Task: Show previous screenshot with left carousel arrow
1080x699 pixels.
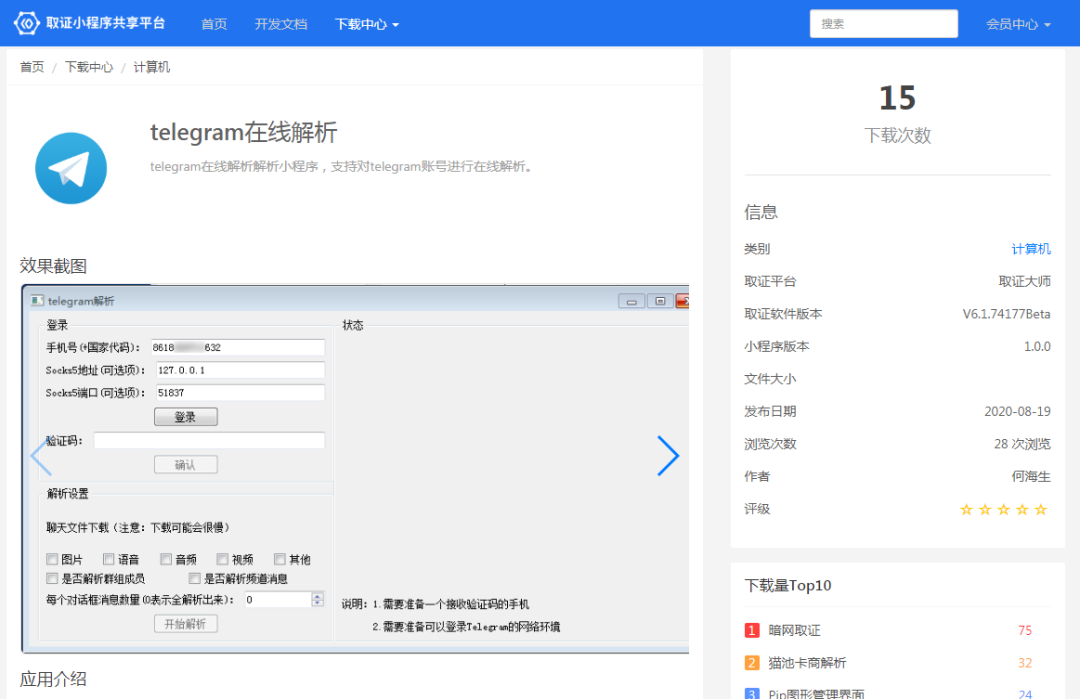Action: 41,455
